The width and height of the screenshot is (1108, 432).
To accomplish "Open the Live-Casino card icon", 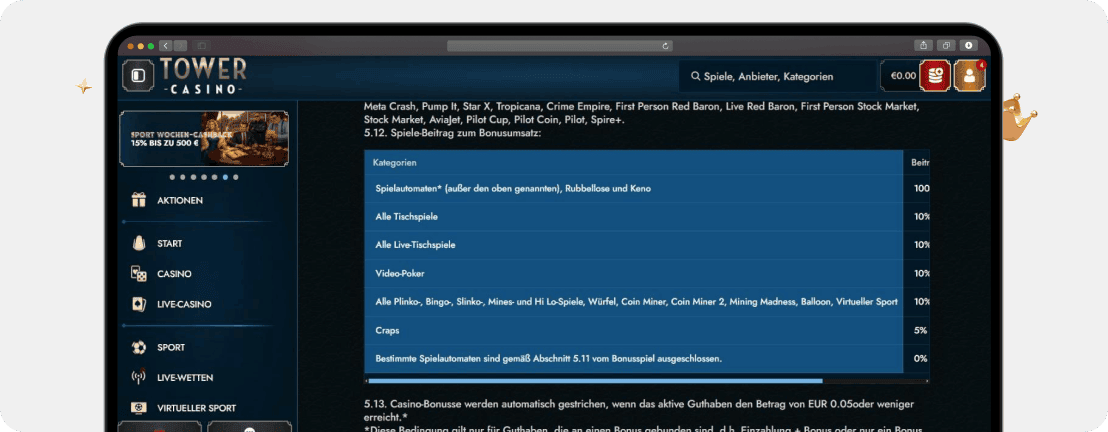I will [139, 304].
